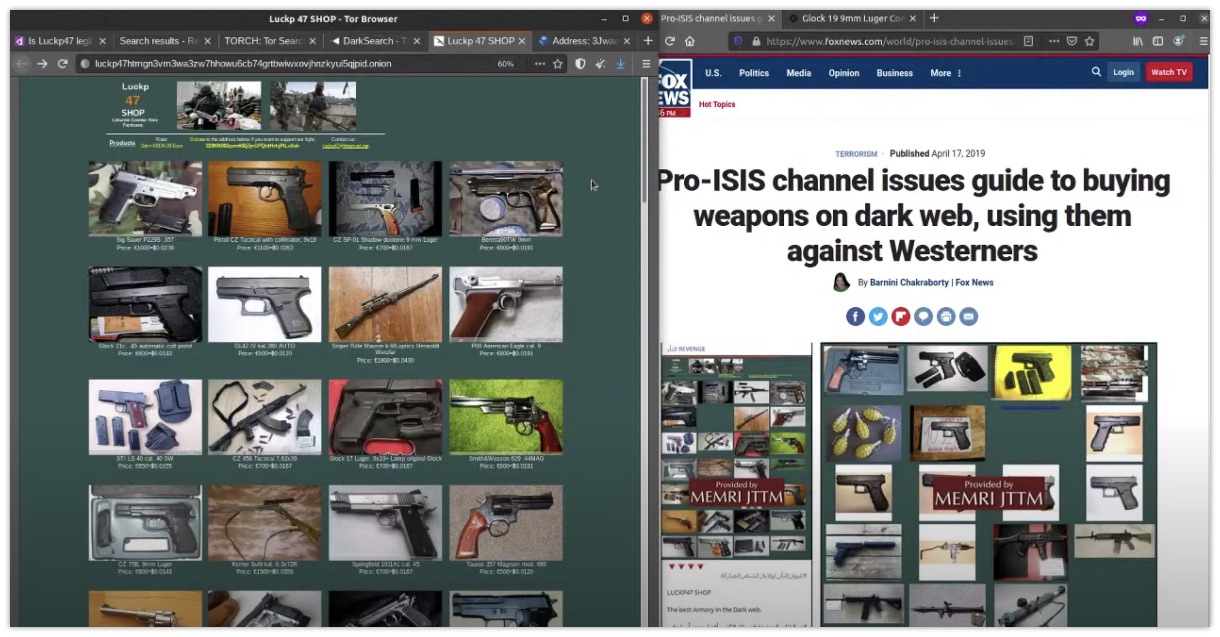Open the Business section on Fox News
Viewport: 1220px width, 637px height.
click(894, 73)
